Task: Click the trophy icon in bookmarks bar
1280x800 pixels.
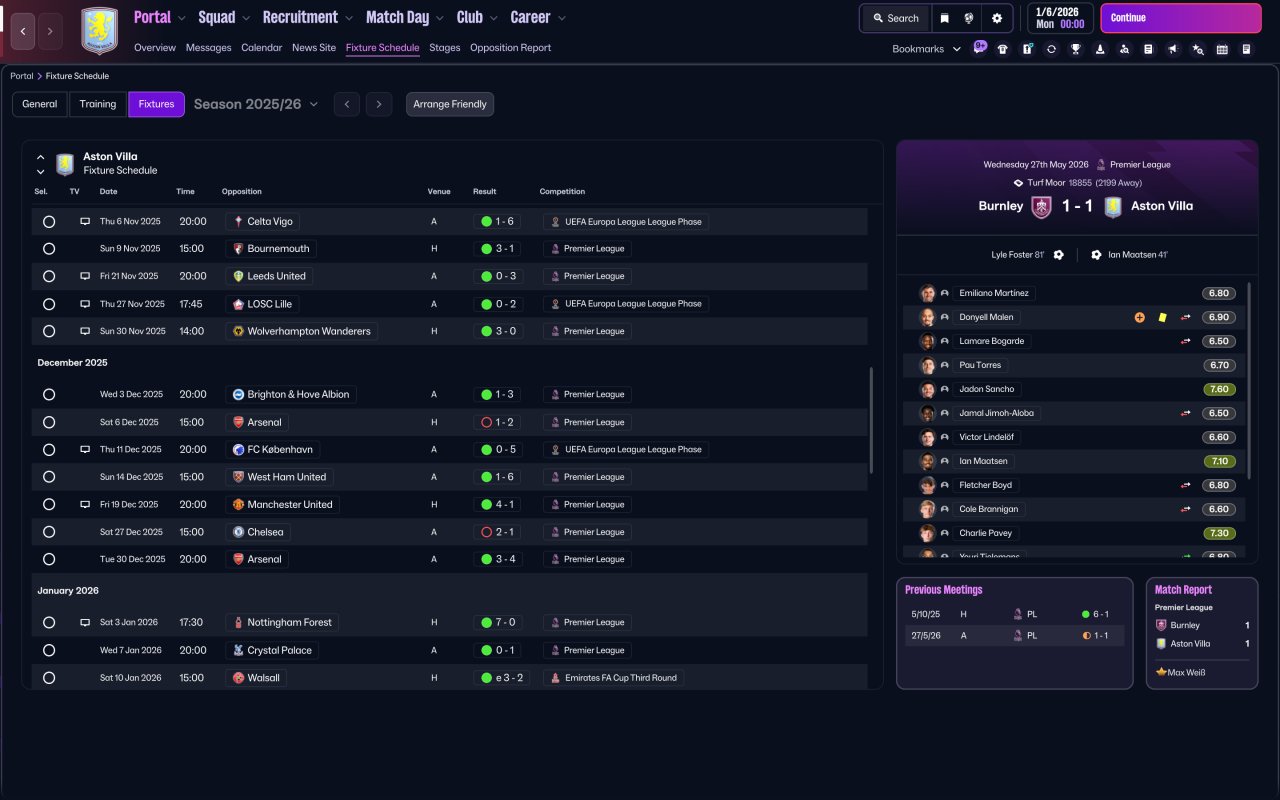Action: pos(1076,49)
